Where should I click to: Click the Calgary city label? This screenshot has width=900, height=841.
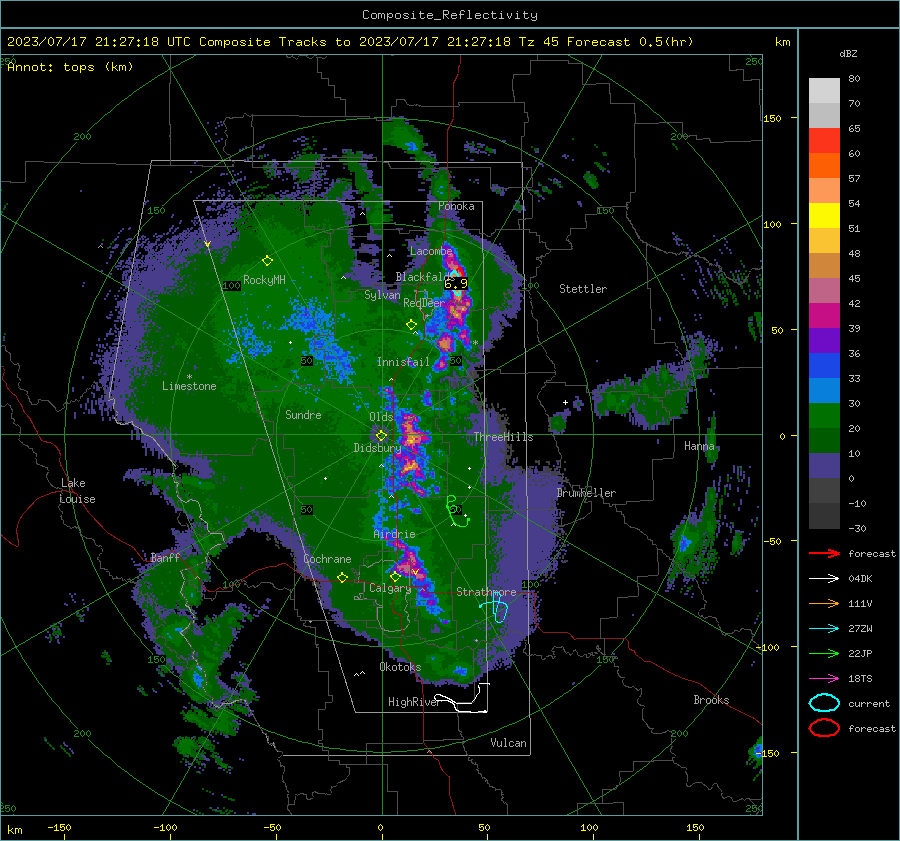tap(390, 588)
